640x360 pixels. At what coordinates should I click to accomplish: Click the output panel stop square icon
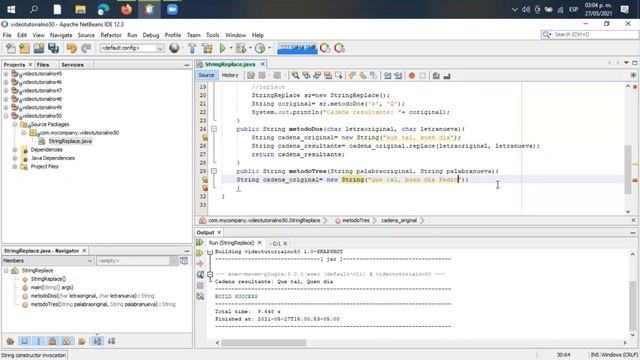[x=200, y=285]
